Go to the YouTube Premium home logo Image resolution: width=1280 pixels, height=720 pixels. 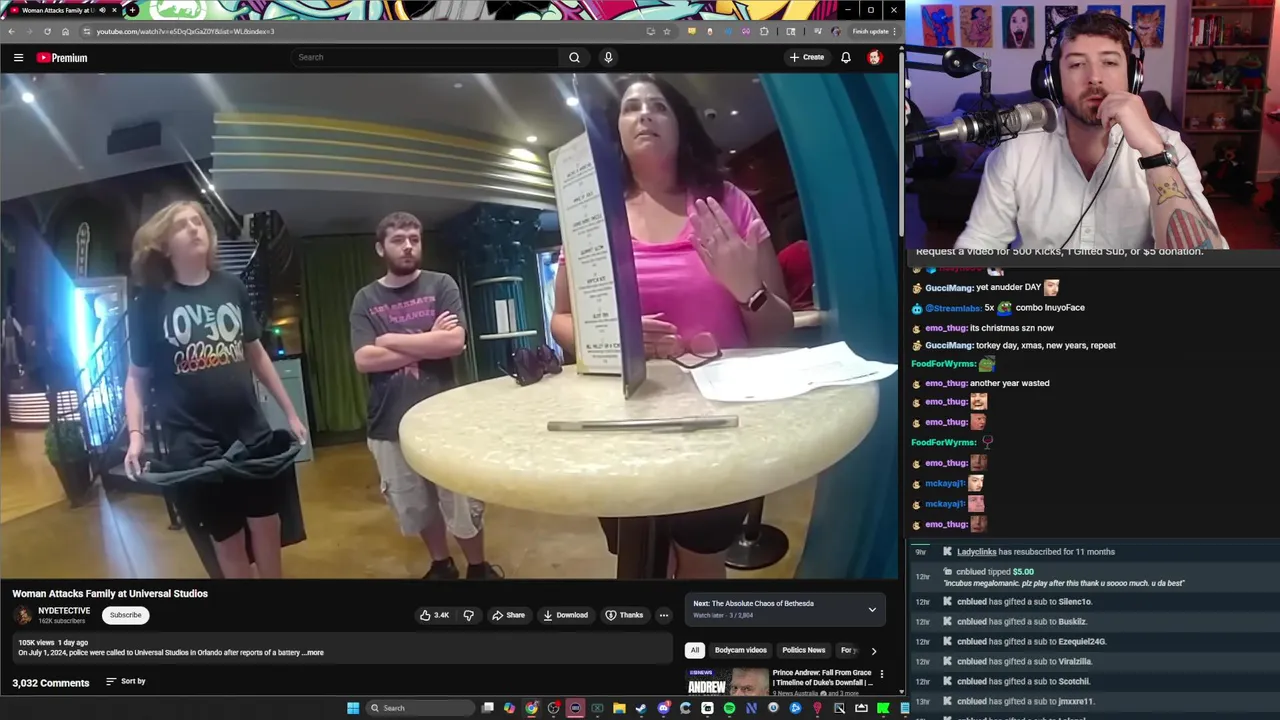62,58
